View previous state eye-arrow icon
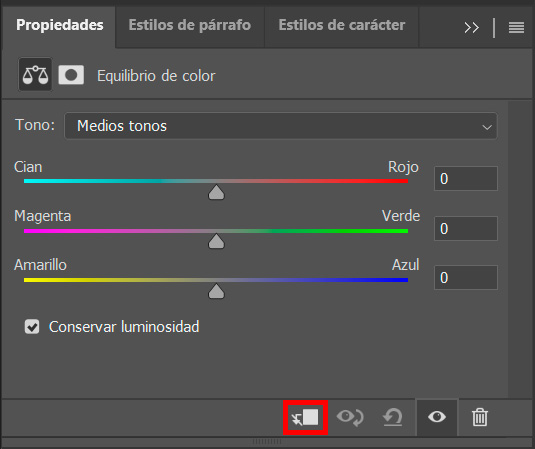Image resolution: width=535 pixels, height=449 pixels. (350, 417)
